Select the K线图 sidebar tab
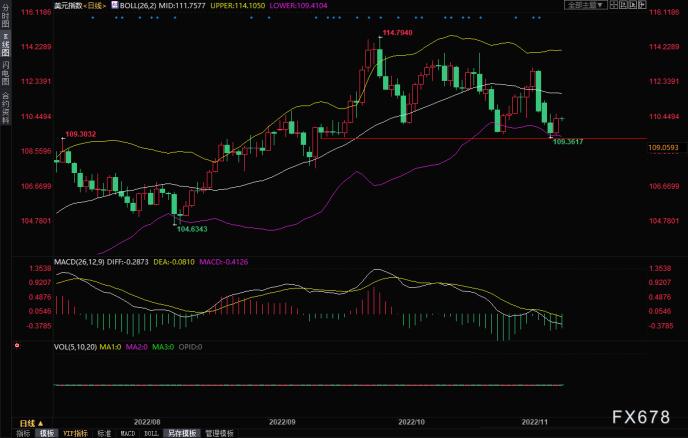 point(5,44)
